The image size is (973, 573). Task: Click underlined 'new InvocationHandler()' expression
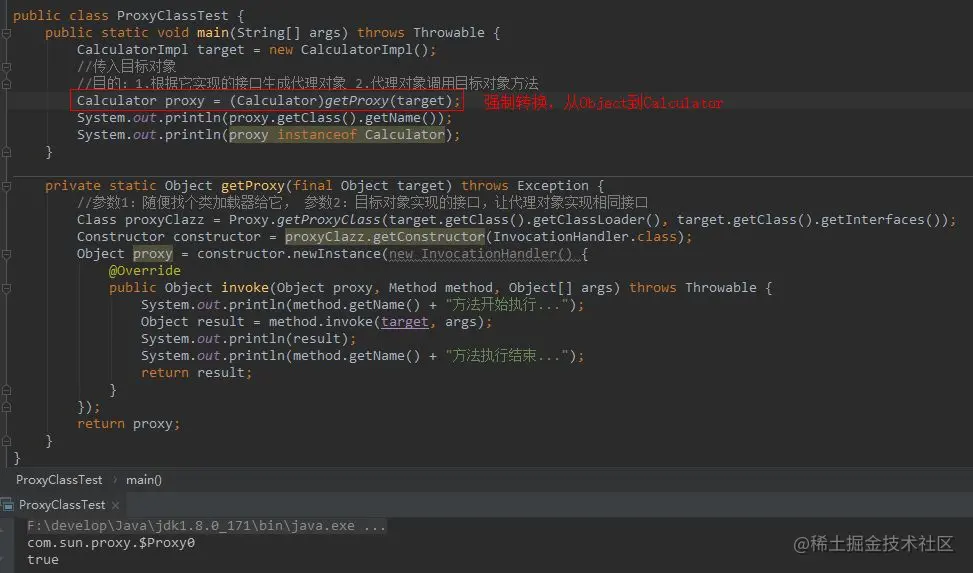(480, 254)
